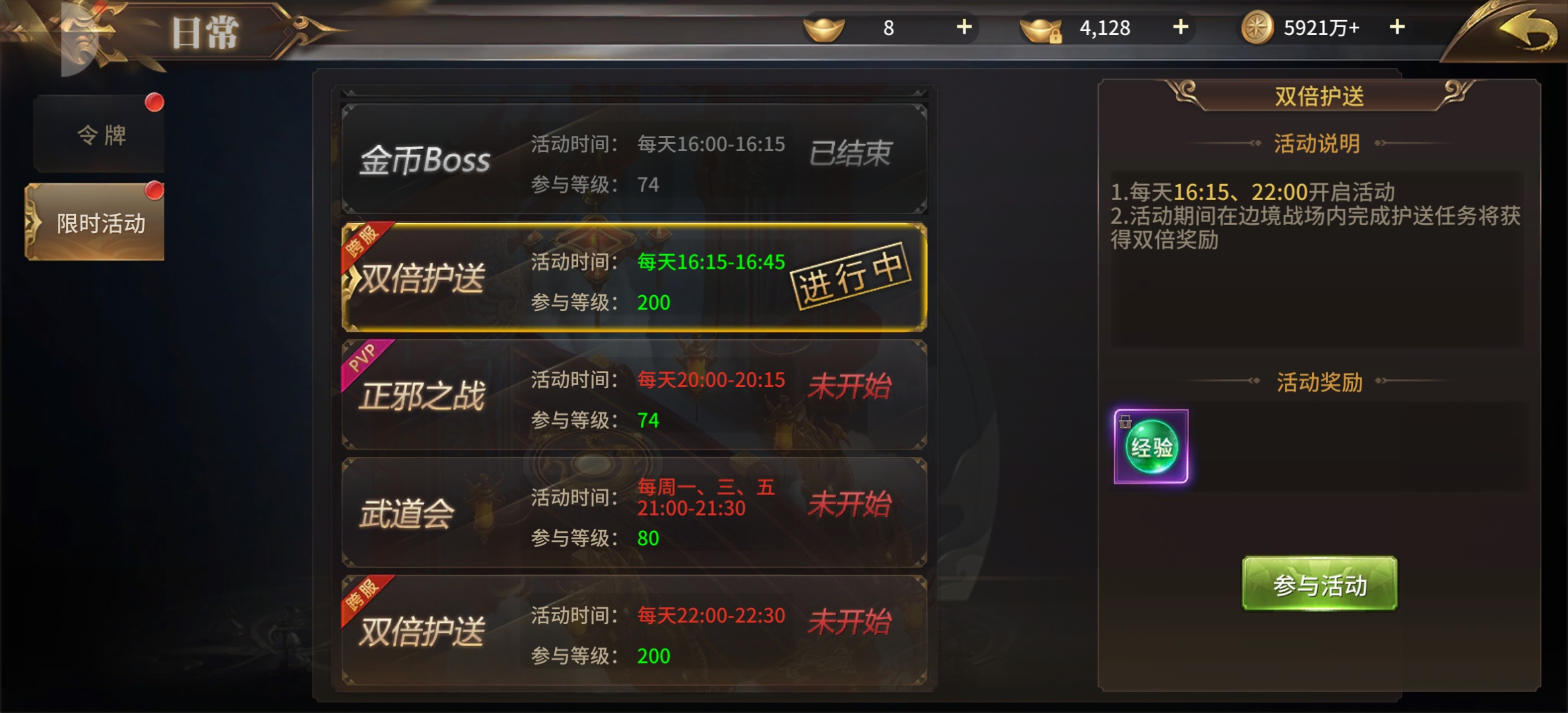
Task: Click the golden back arrow icon
Action: pos(1528,32)
